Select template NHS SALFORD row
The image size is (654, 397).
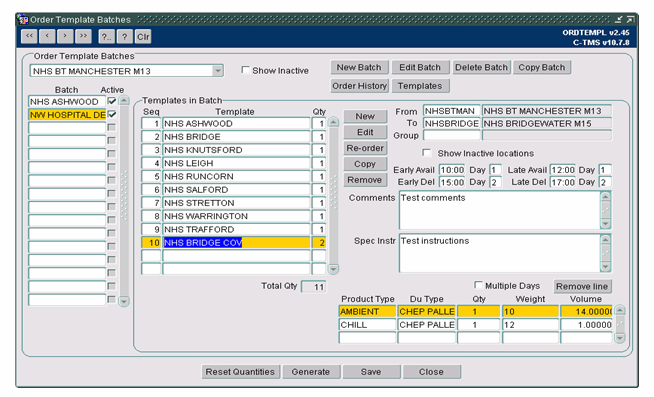pos(236,189)
